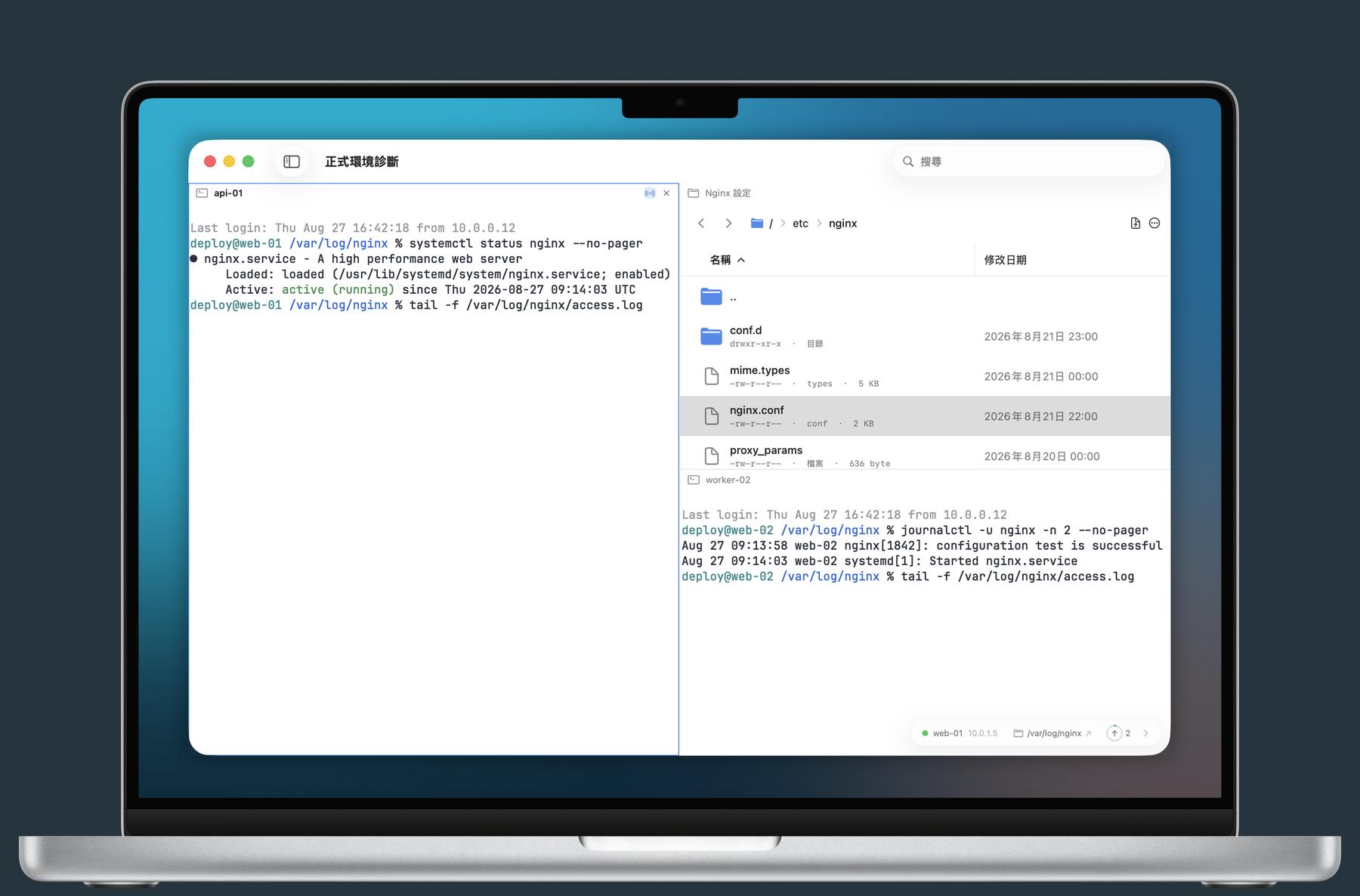
Task: Click the new file icon in file browser
Action: [1135, 224]
